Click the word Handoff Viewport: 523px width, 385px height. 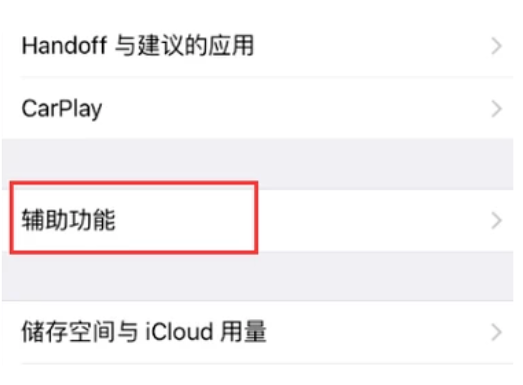click(64, 45)
